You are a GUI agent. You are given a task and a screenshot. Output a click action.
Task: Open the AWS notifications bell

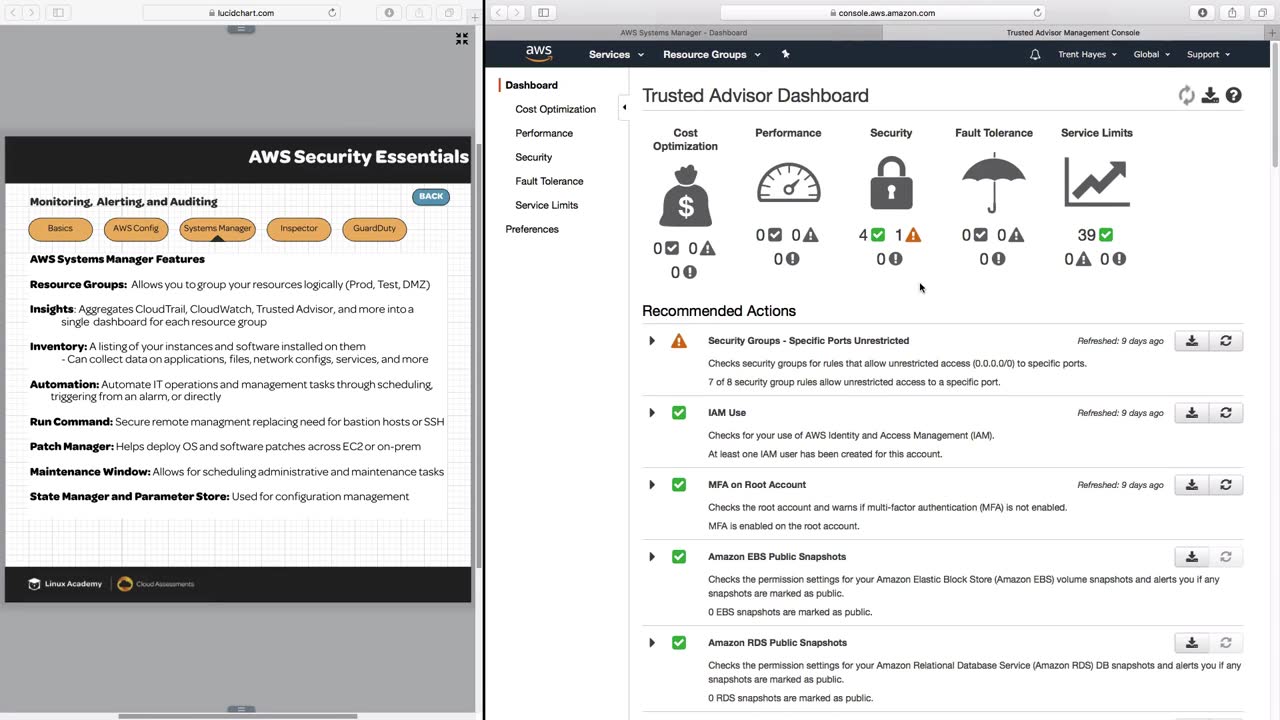pyautogui.click(x=1035, y=54)
